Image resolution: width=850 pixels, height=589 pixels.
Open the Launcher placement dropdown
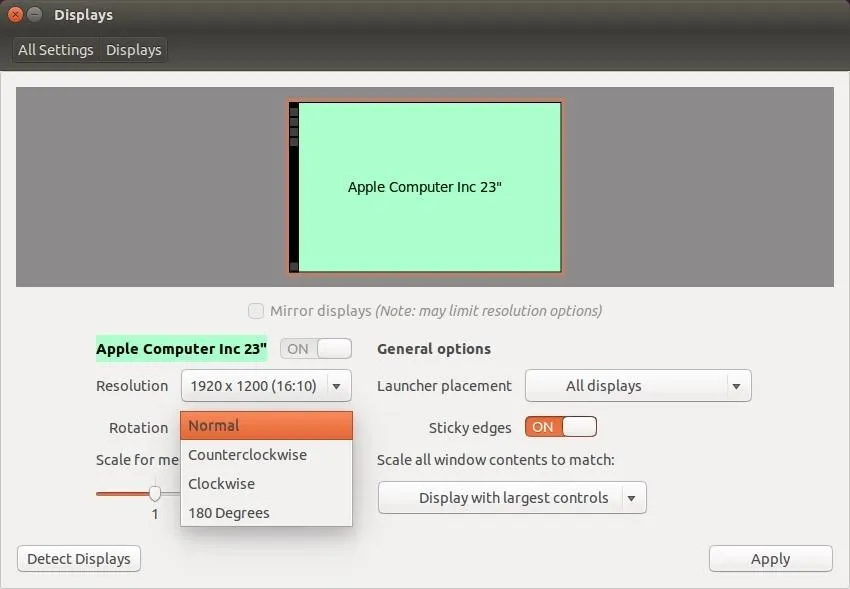point(638,386)
